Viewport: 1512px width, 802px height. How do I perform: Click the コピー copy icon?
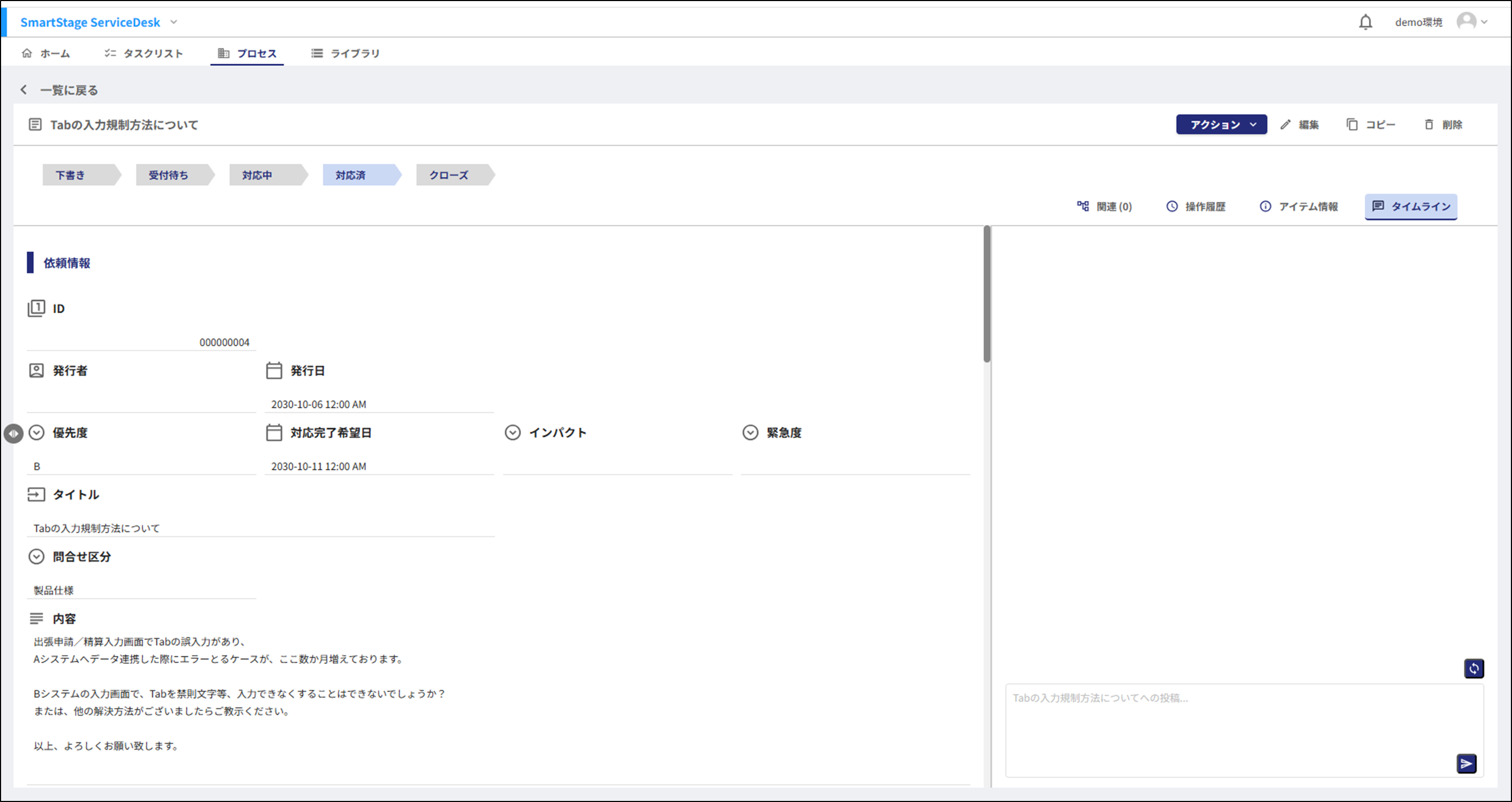1352,124
